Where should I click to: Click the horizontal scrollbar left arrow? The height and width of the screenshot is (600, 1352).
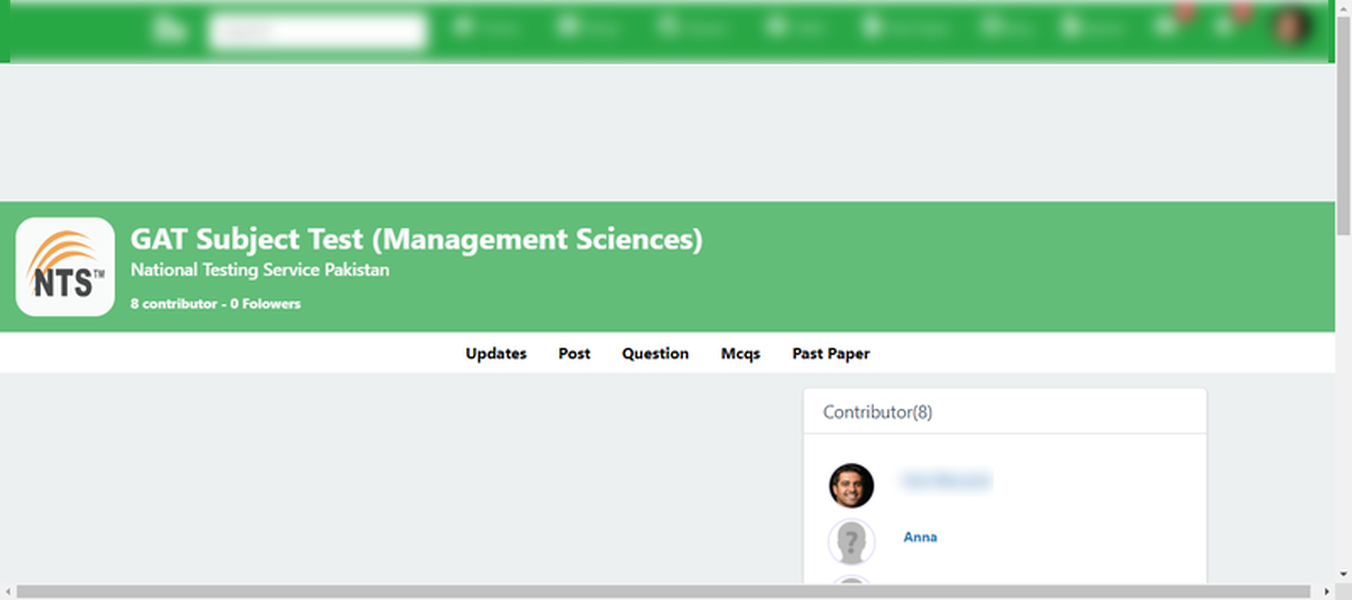(8, 592)
